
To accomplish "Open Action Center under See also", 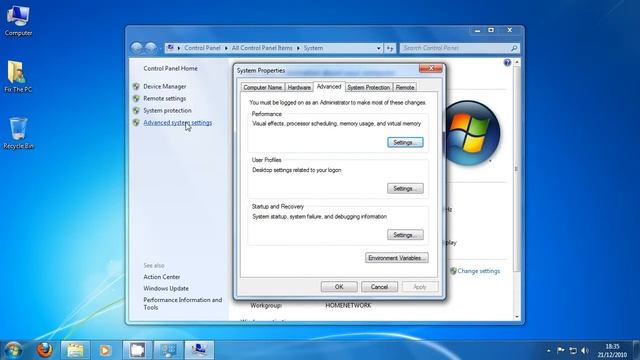I will [x=162, y=277].
